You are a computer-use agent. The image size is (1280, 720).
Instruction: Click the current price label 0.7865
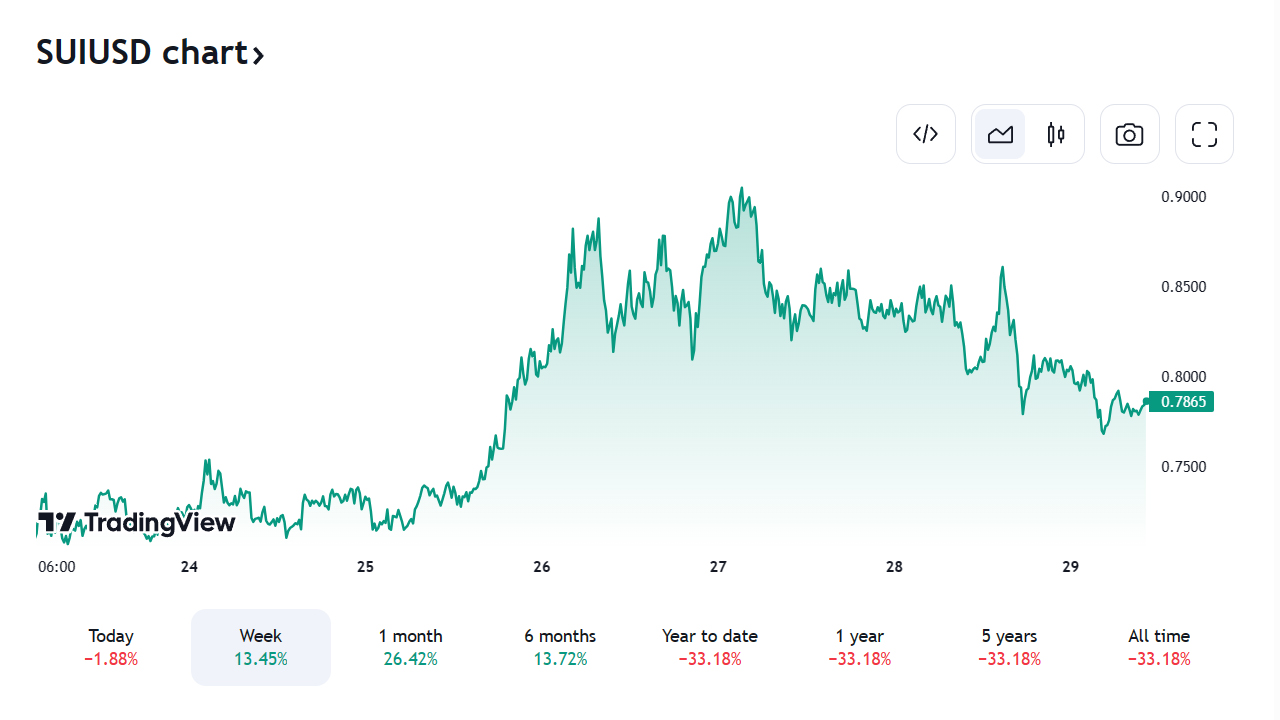coord(1181,402)
